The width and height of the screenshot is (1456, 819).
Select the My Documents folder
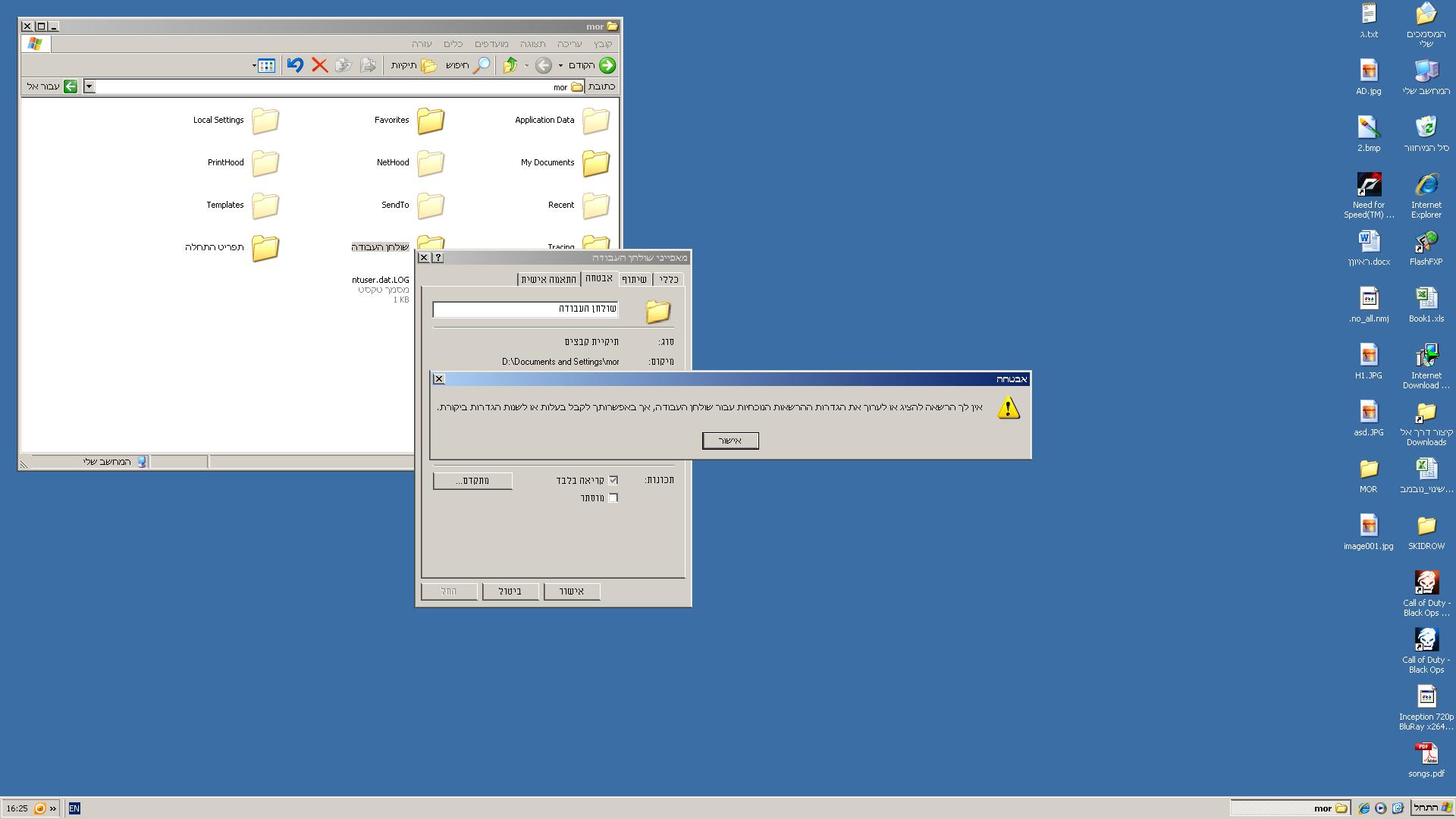pos(566,162)
